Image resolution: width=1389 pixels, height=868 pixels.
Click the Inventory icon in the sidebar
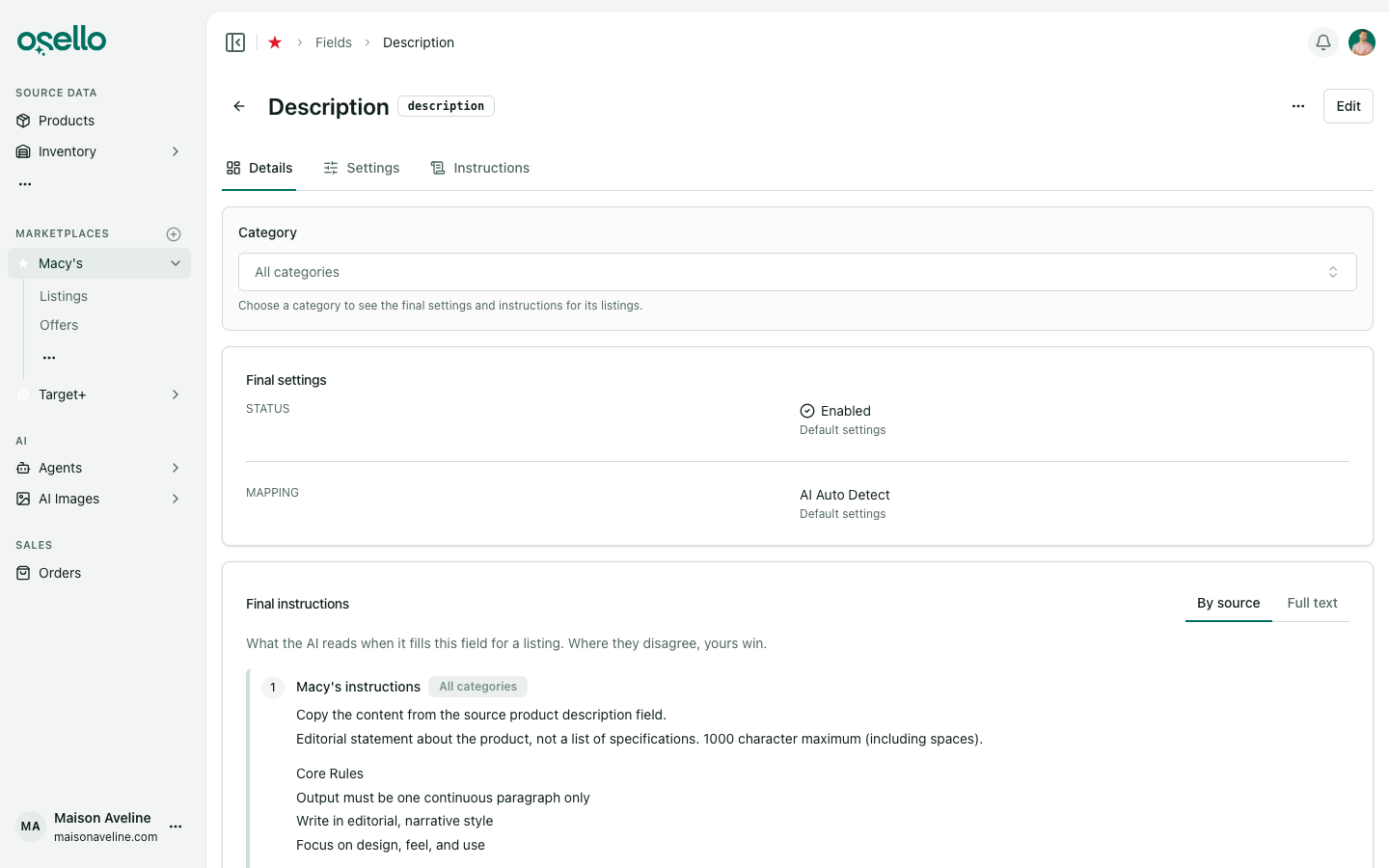point(23,151)
